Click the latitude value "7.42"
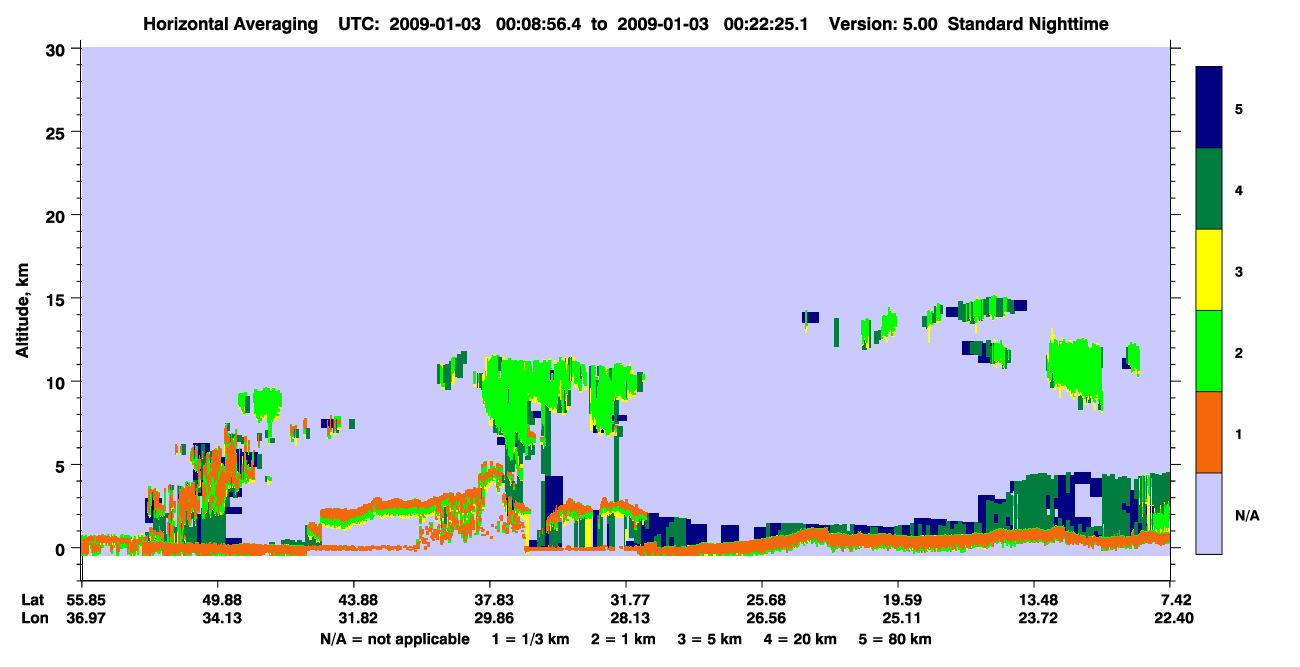The width and height of the screenshot is (1300, 667). (x=1175, y=600)
